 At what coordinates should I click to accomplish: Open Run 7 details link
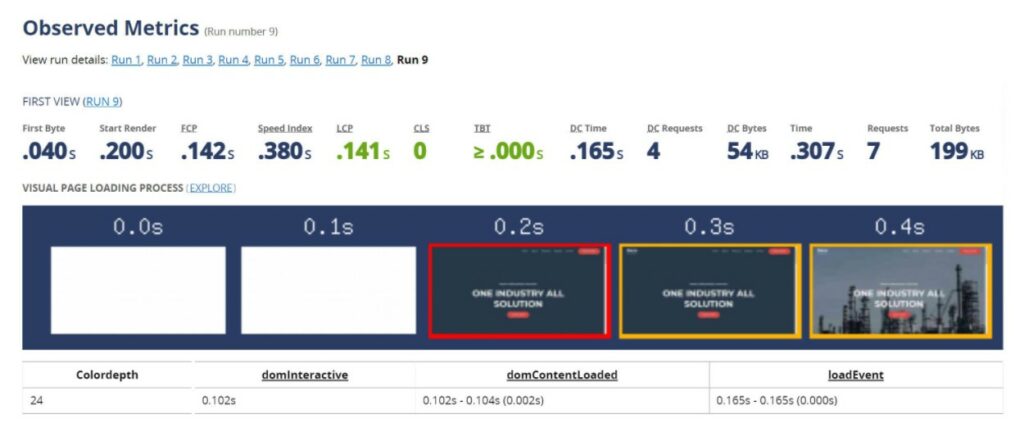pos(340,60)
